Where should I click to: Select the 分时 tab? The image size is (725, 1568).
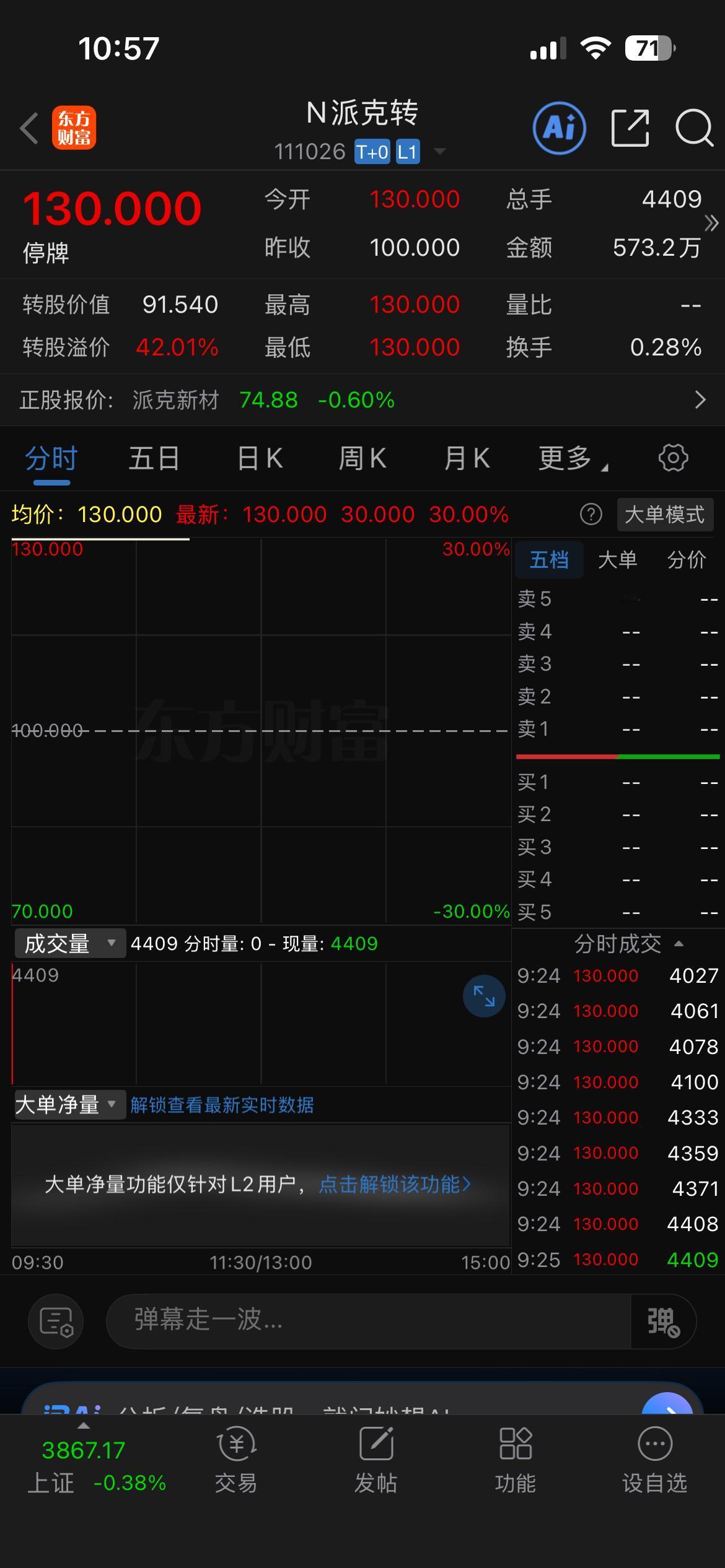tap(51, 459)
